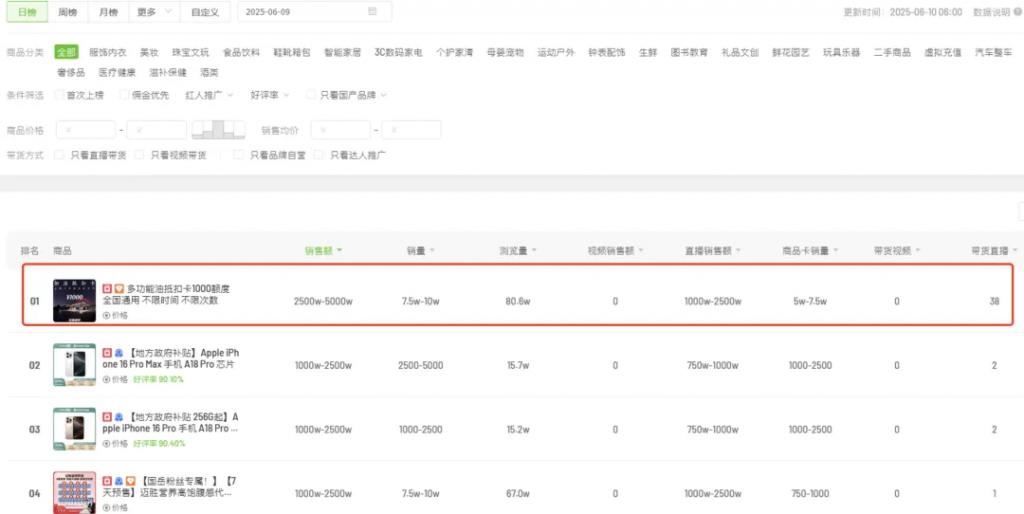Image resolution: width=1024 pixels, height=514 pixels.
Task: Click the red platform icon on rank 02 product
Action: [107, 353]
